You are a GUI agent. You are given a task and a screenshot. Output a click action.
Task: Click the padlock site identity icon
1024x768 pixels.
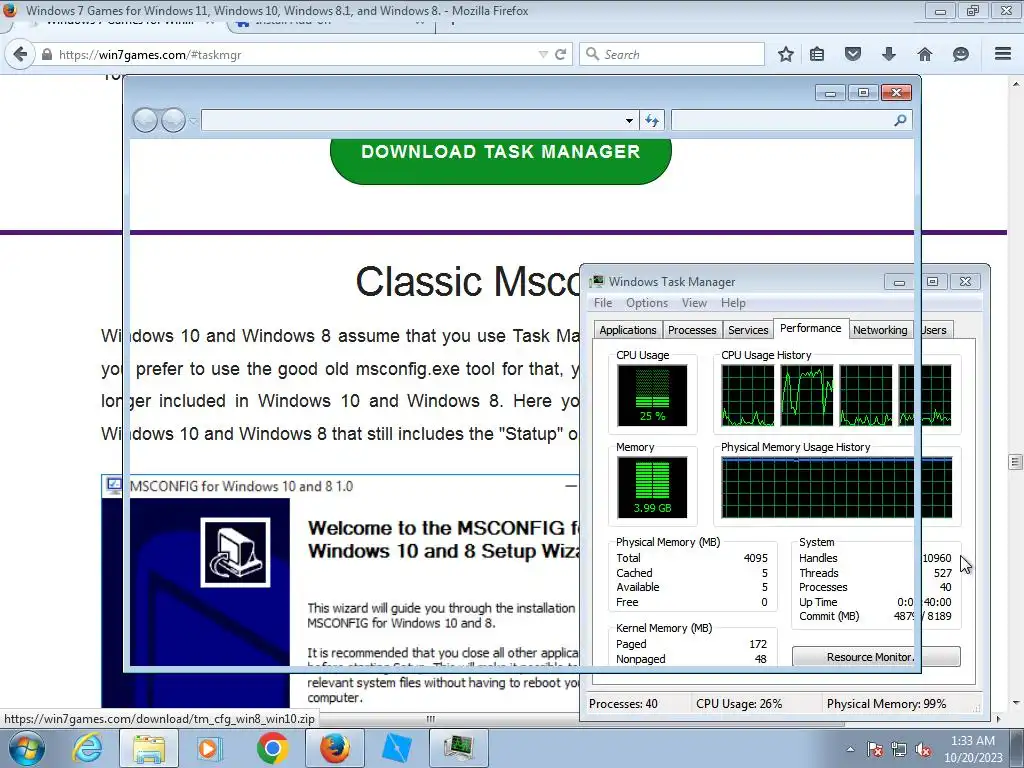pyautogui.click(x=46, y=54)
